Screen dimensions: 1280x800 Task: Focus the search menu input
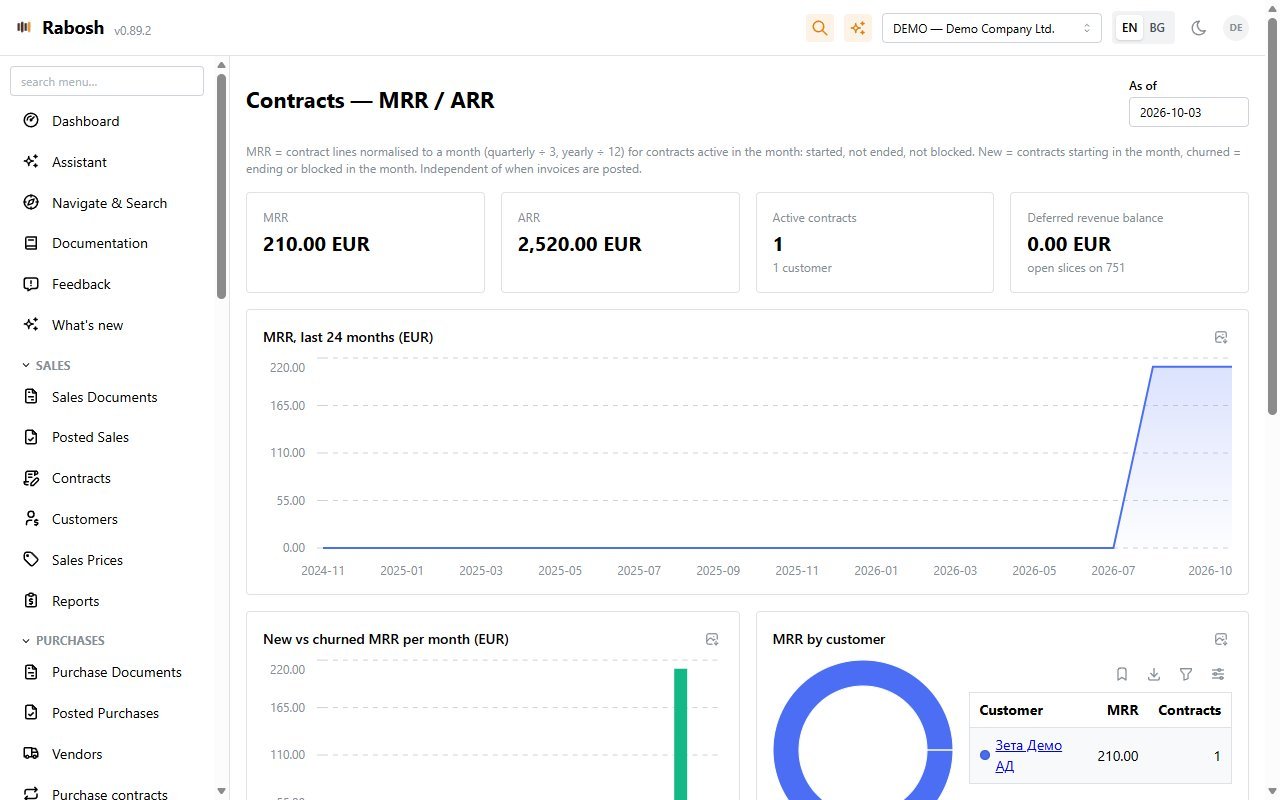107,81
